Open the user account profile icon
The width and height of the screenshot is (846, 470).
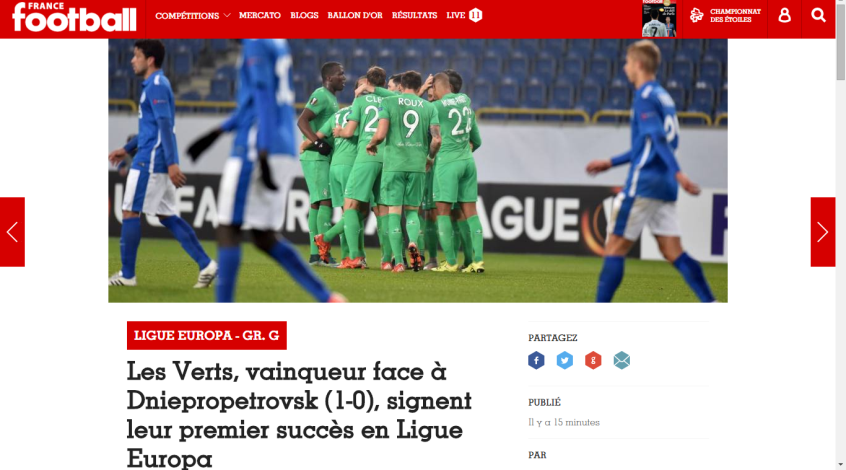tap(784, 15)
